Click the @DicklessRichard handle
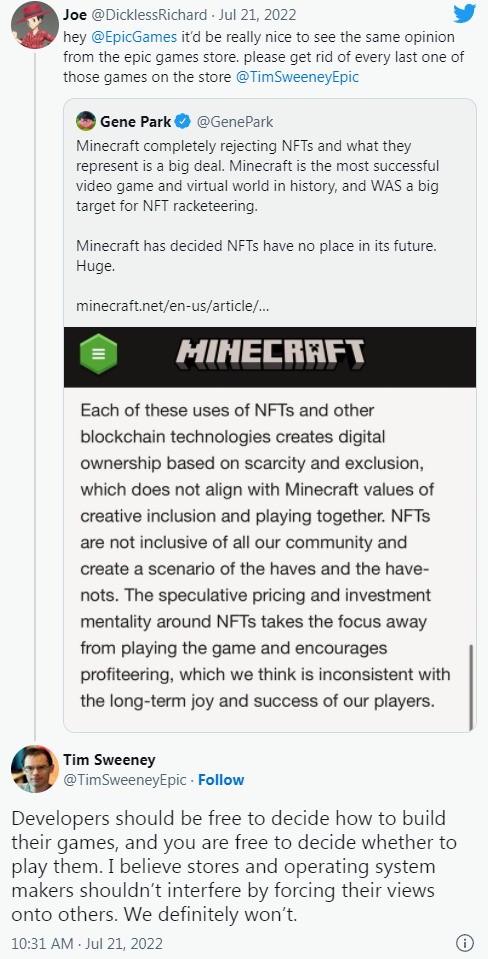Image resolution: width=488 pixels, height=959 pixels. point(150,15)
